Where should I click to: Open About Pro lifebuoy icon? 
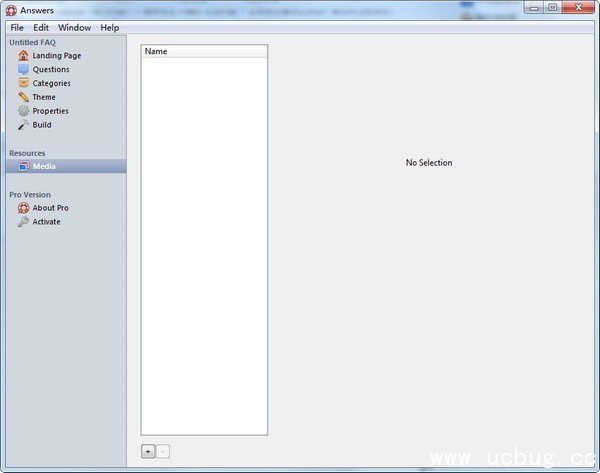coord(24,208)
